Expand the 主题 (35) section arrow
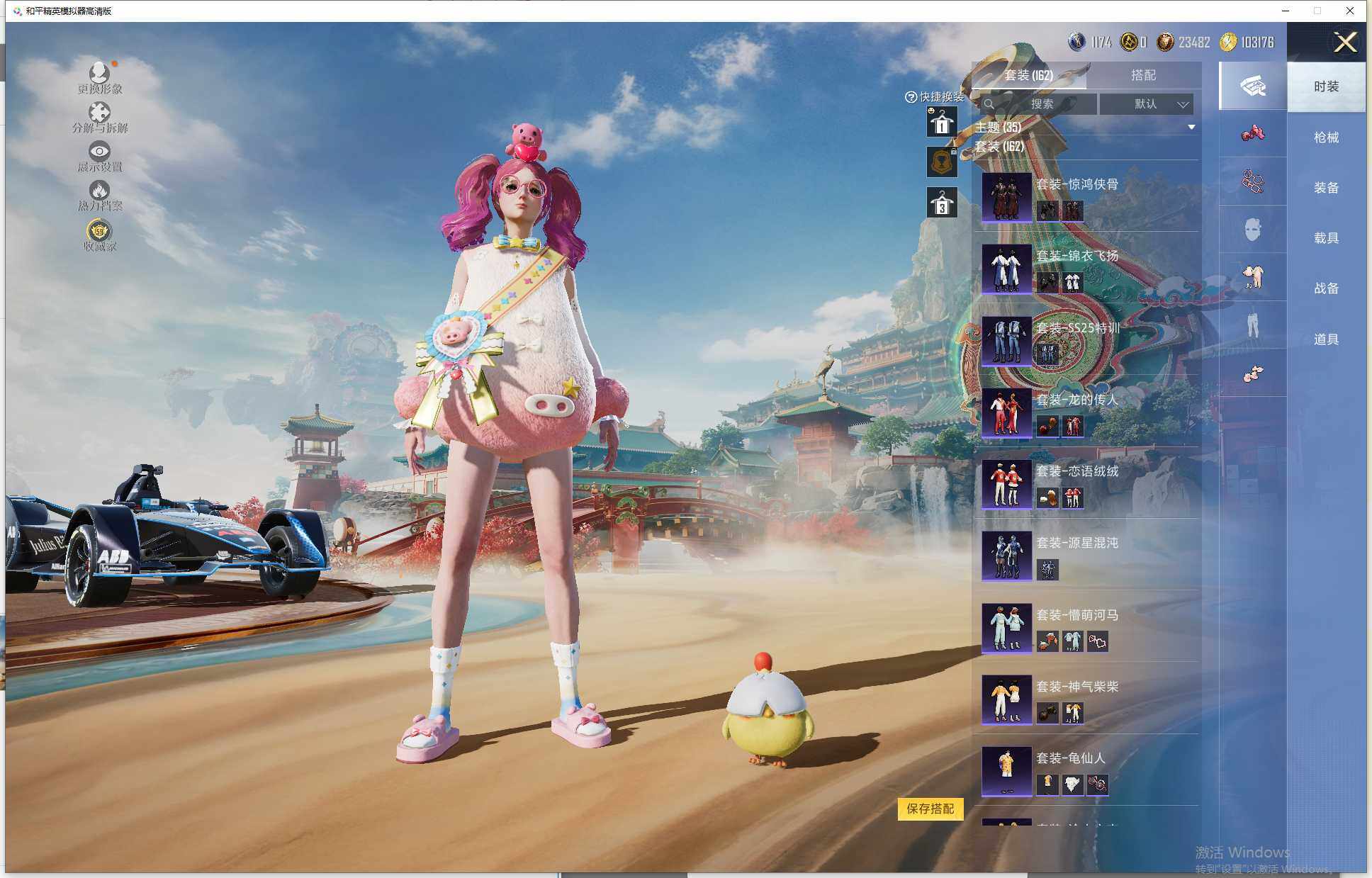This screenshot has height=878, width=1372. pyautogui.click(x=1191, y=128)
